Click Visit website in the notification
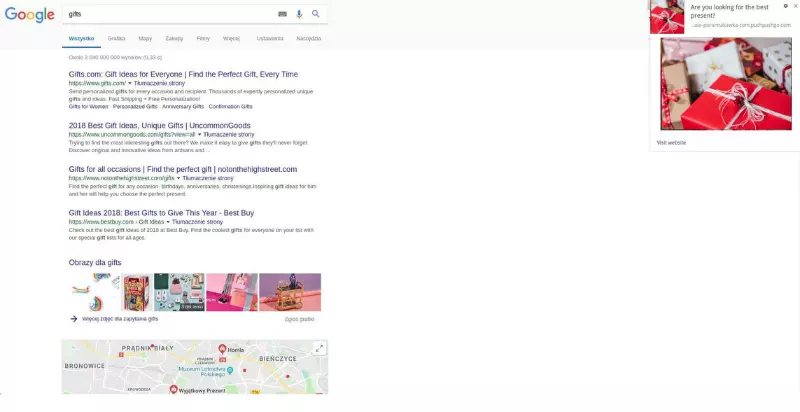Viewport: 800px width, 412px height. [671, 143]
